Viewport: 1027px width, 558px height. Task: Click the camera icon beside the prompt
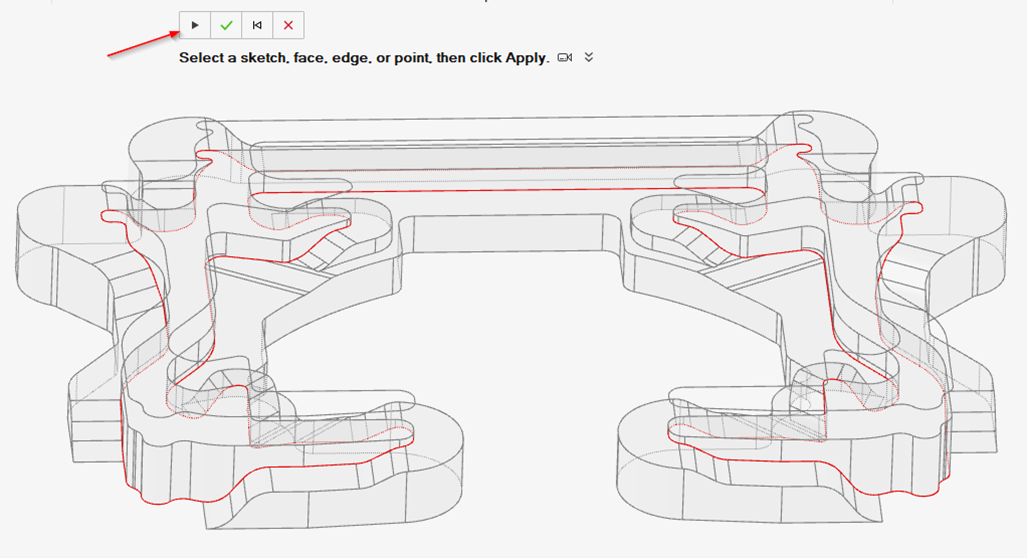pos(565,58)
